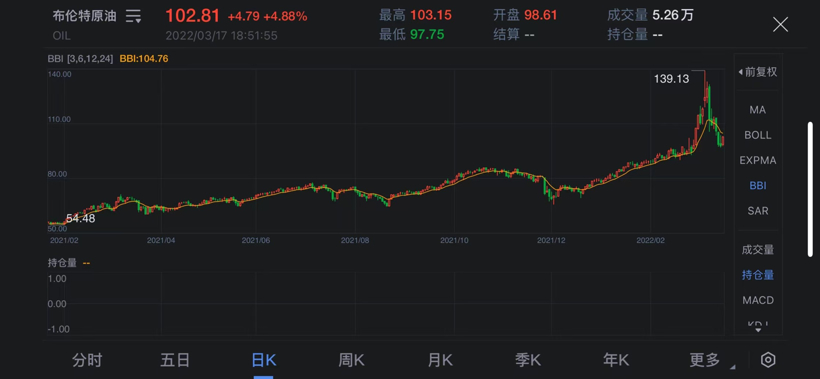Show the 持仓量 sub-chart in sidebar

757,275
